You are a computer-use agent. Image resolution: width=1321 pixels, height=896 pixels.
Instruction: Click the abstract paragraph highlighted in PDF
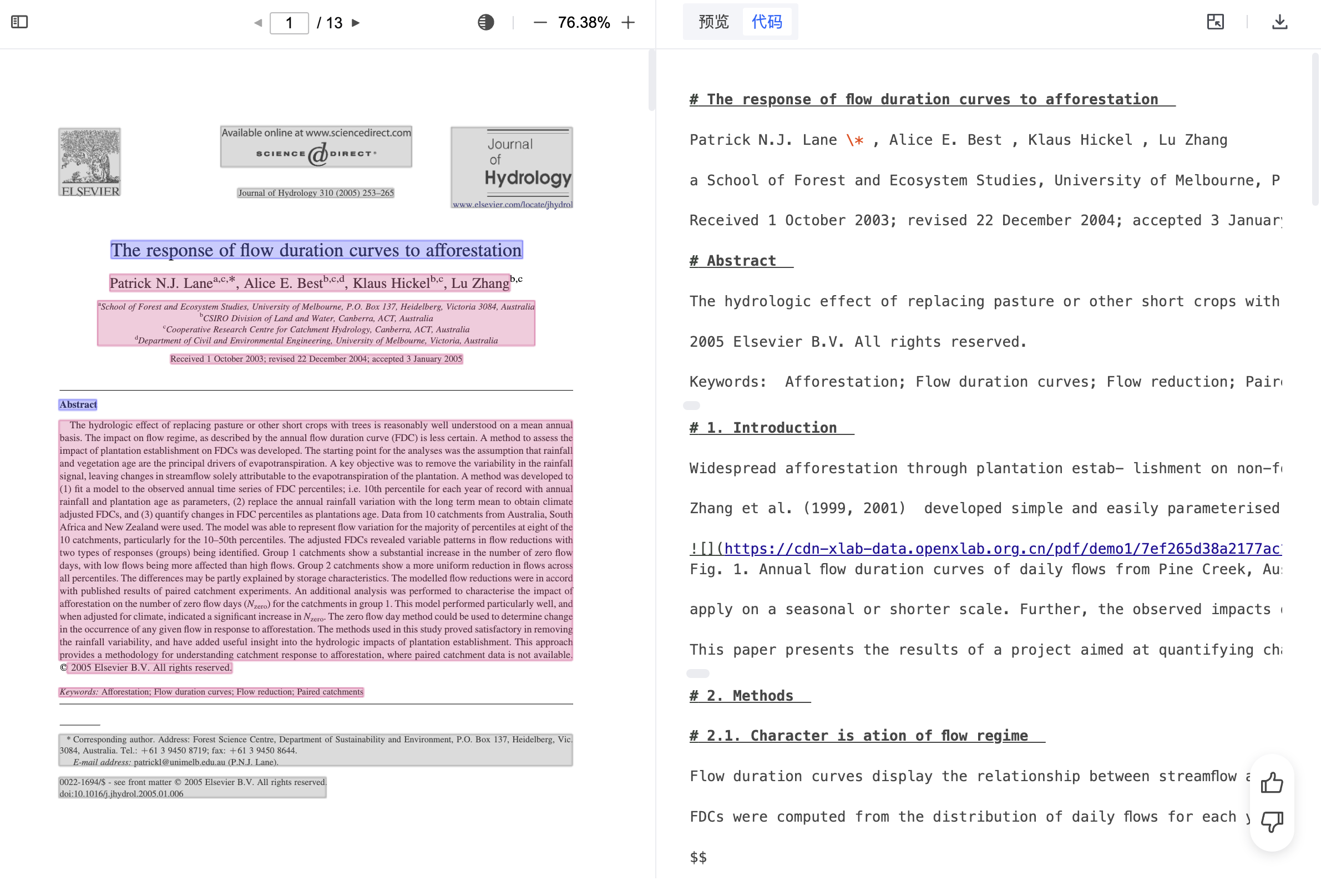(x=316, y=540)
